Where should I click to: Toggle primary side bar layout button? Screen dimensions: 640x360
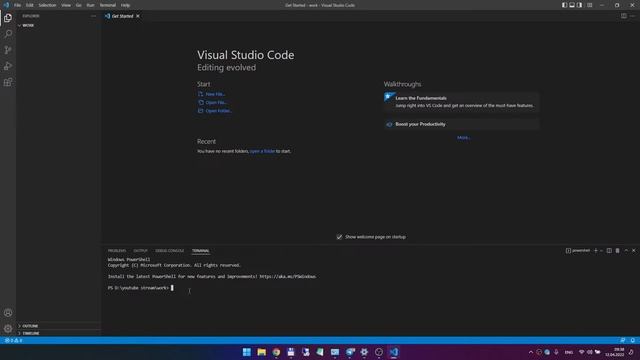click(x=564, y=5)
